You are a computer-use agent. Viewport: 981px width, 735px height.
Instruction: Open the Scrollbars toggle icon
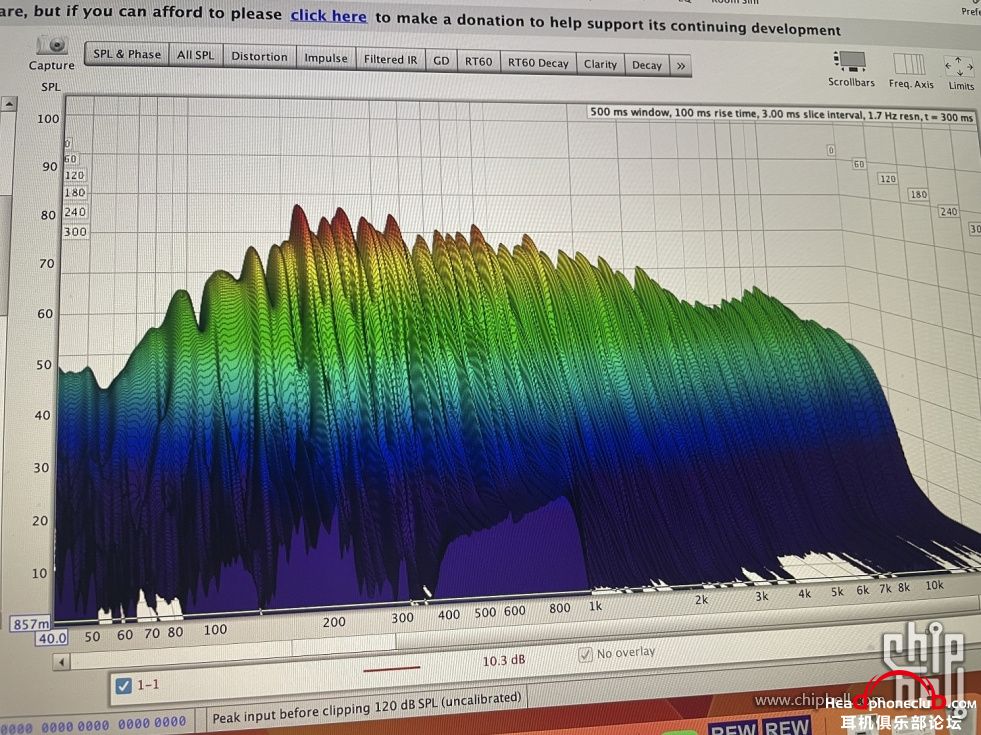click(850, 62)
